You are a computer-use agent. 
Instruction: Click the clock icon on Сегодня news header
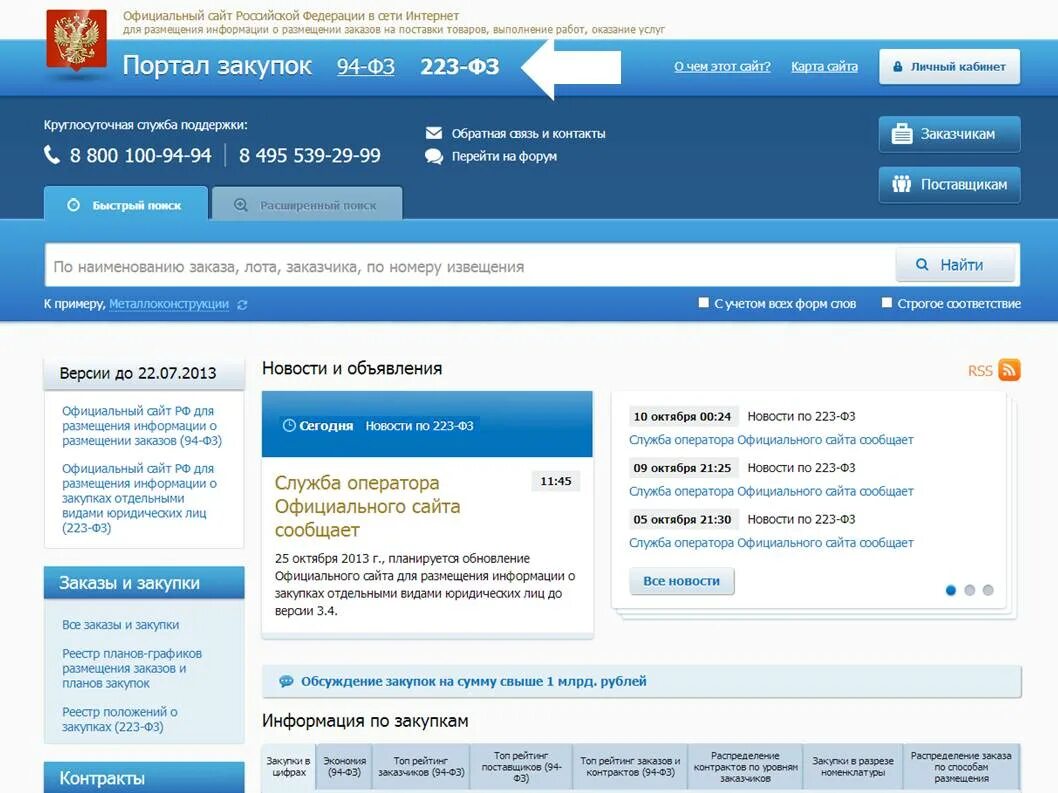point(290,424)
